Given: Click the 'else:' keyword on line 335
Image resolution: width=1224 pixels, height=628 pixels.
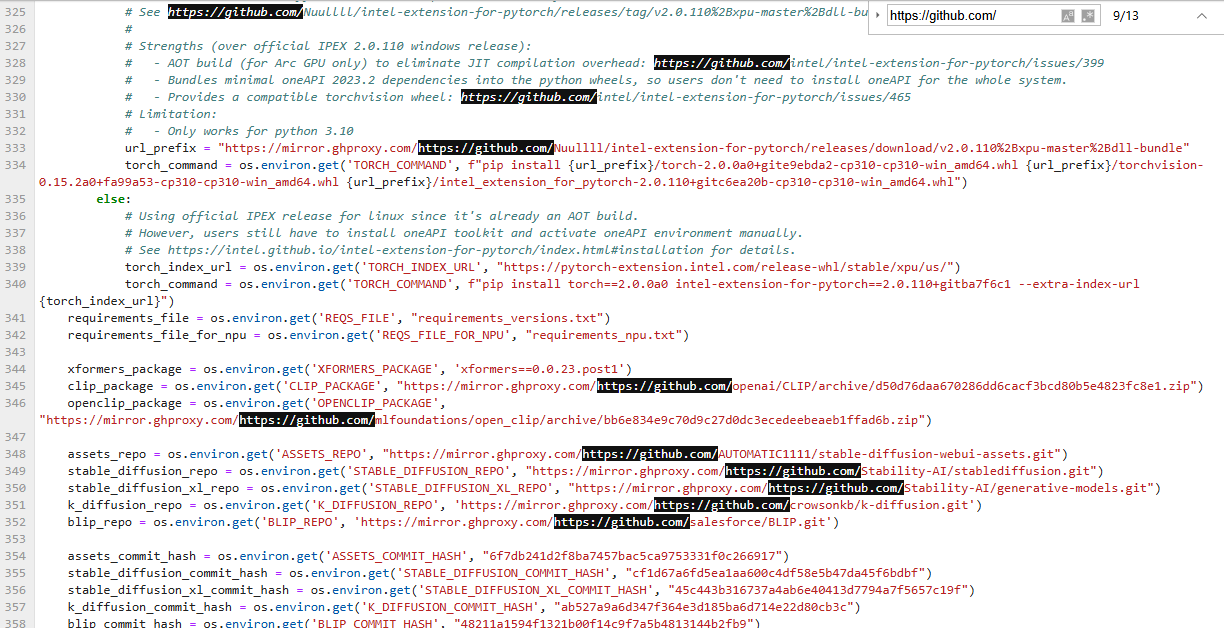Looking at the screenshot, I should tap(114, 199).
